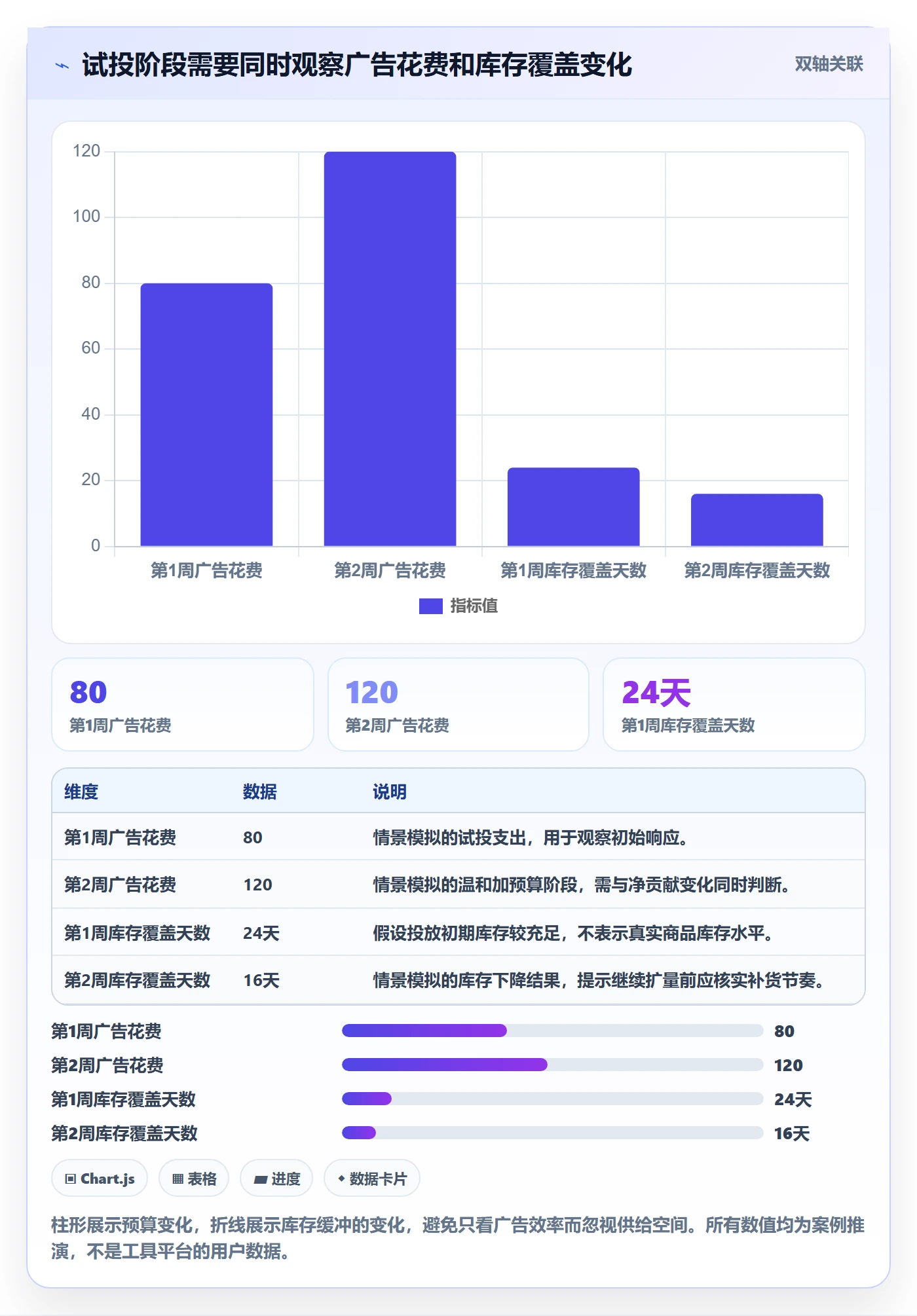Click the 第1周库存覆盖天数 x-axis label
Screen dimensions: 917x1316
(x=573, y=570)
